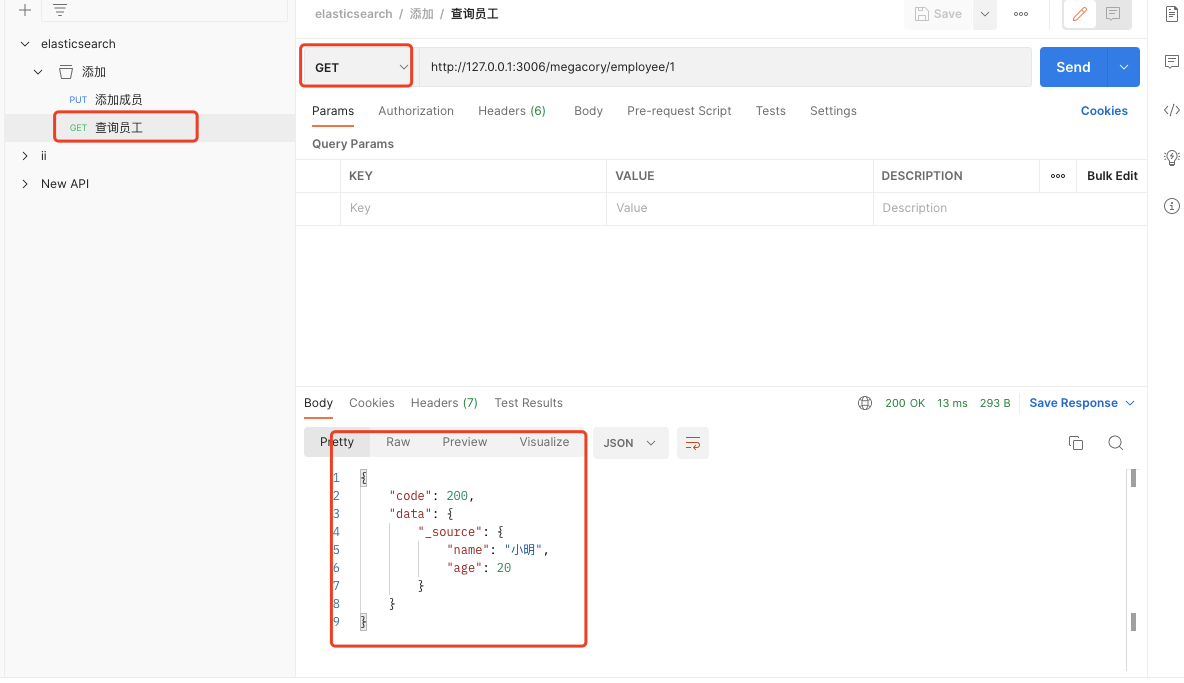Collapse the elasticsearch collection
The width and height of the screenshot is (1184, 683).
pos(23,43)
